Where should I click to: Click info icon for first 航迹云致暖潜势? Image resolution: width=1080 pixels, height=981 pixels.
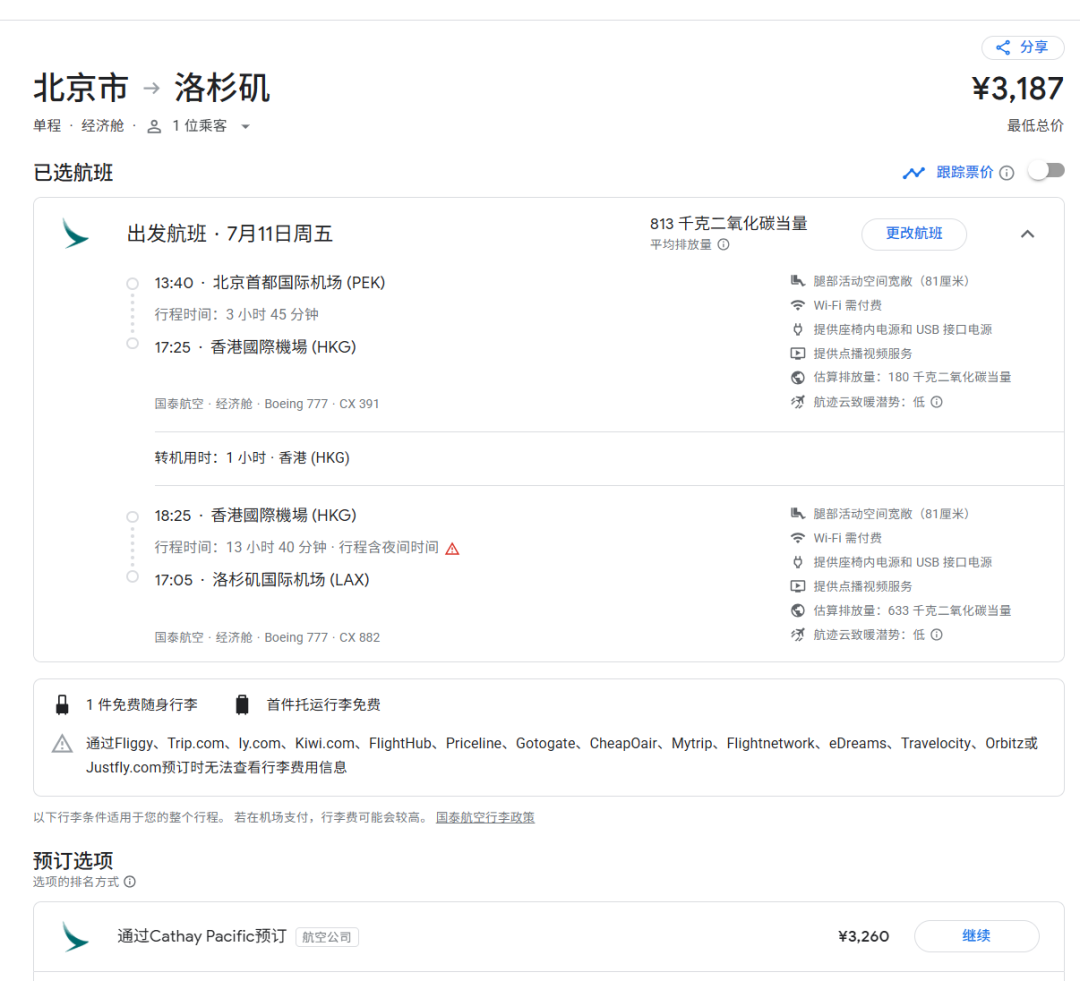936,402
